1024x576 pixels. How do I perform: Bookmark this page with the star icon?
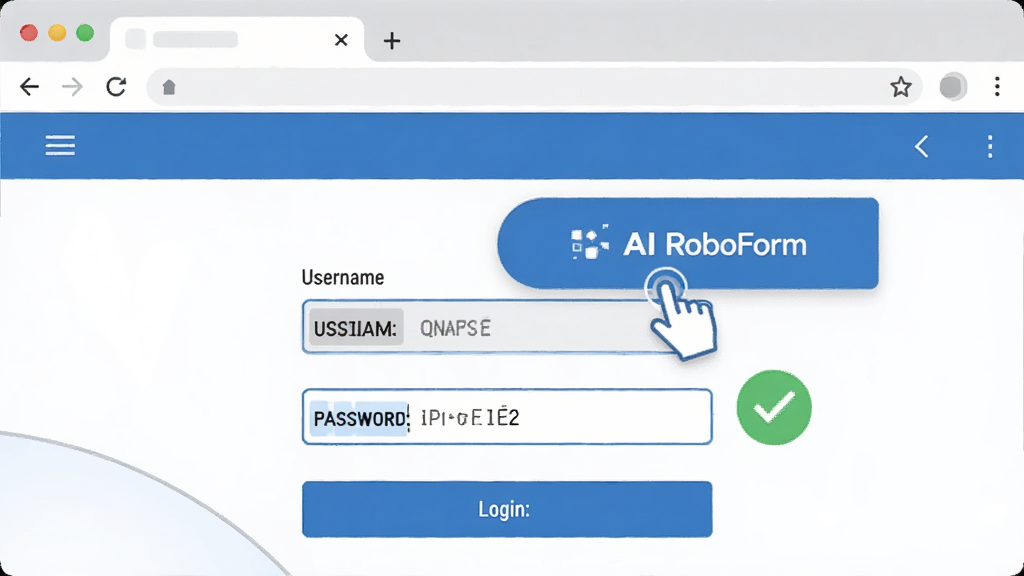point(901,86)
